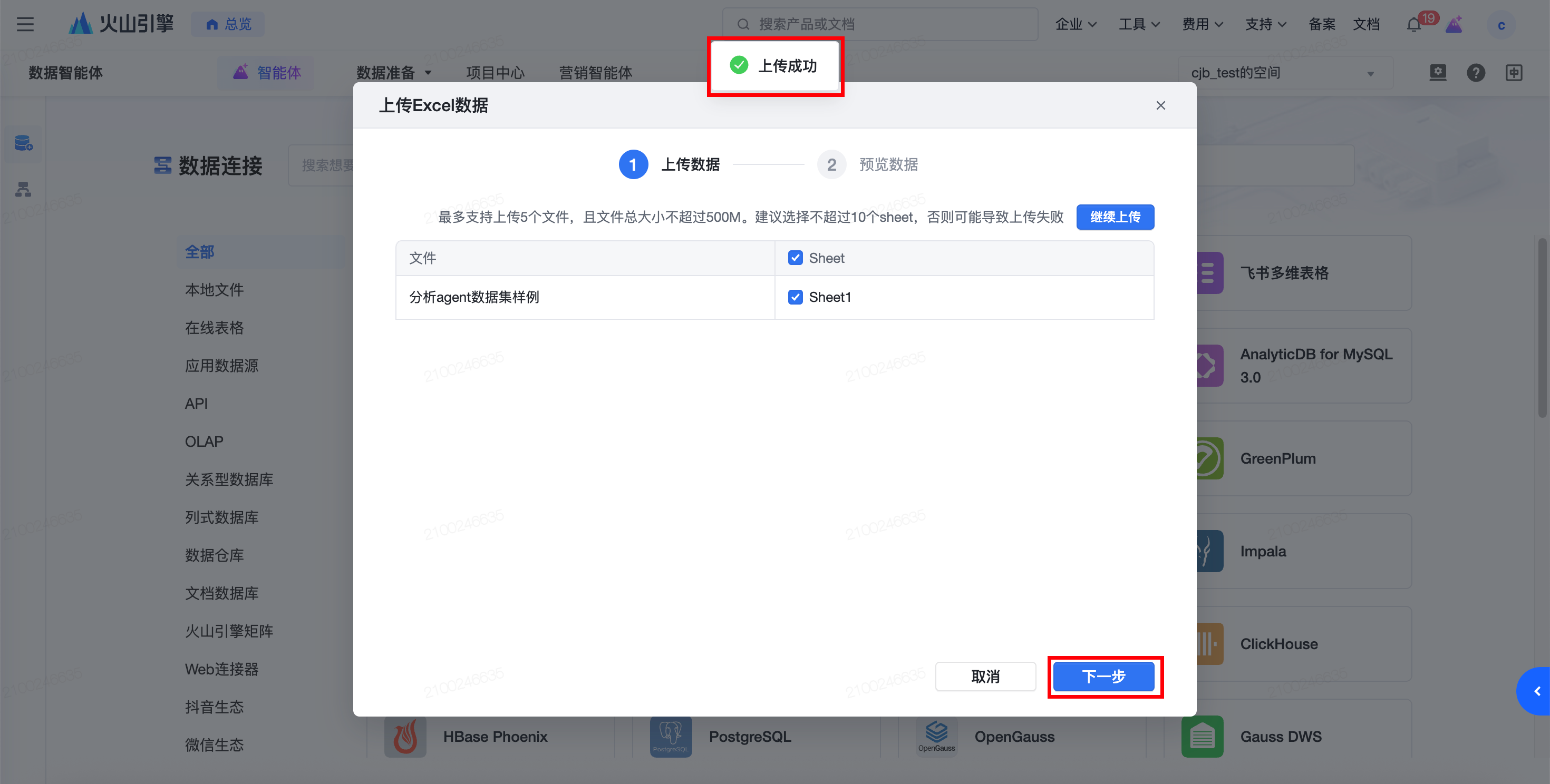Select the API category
Screen dimensions: 1550x784
[x=196, y=404]
